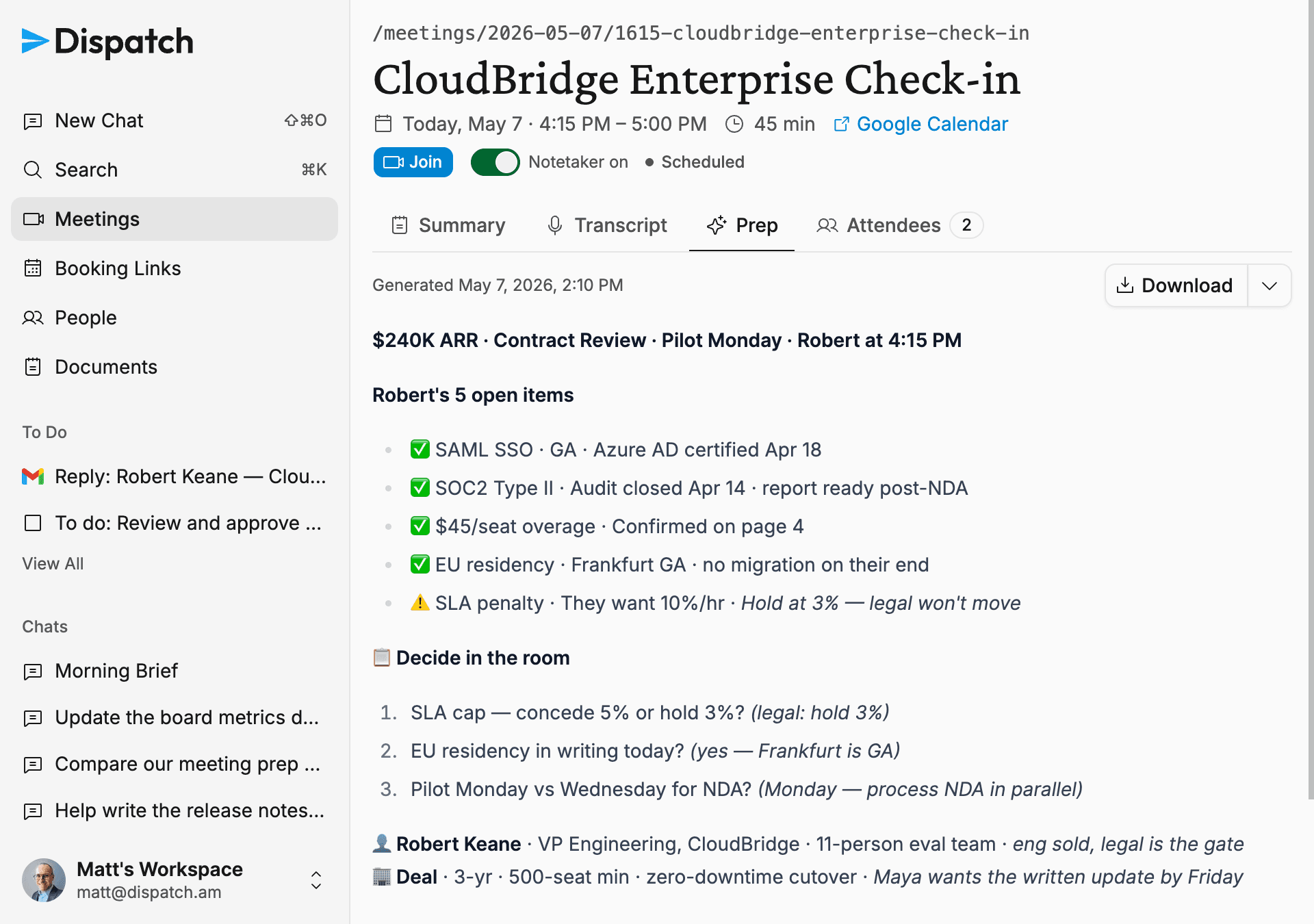
Task: Click Matt's Workspace profile avatar
Action: pos(44,880)
